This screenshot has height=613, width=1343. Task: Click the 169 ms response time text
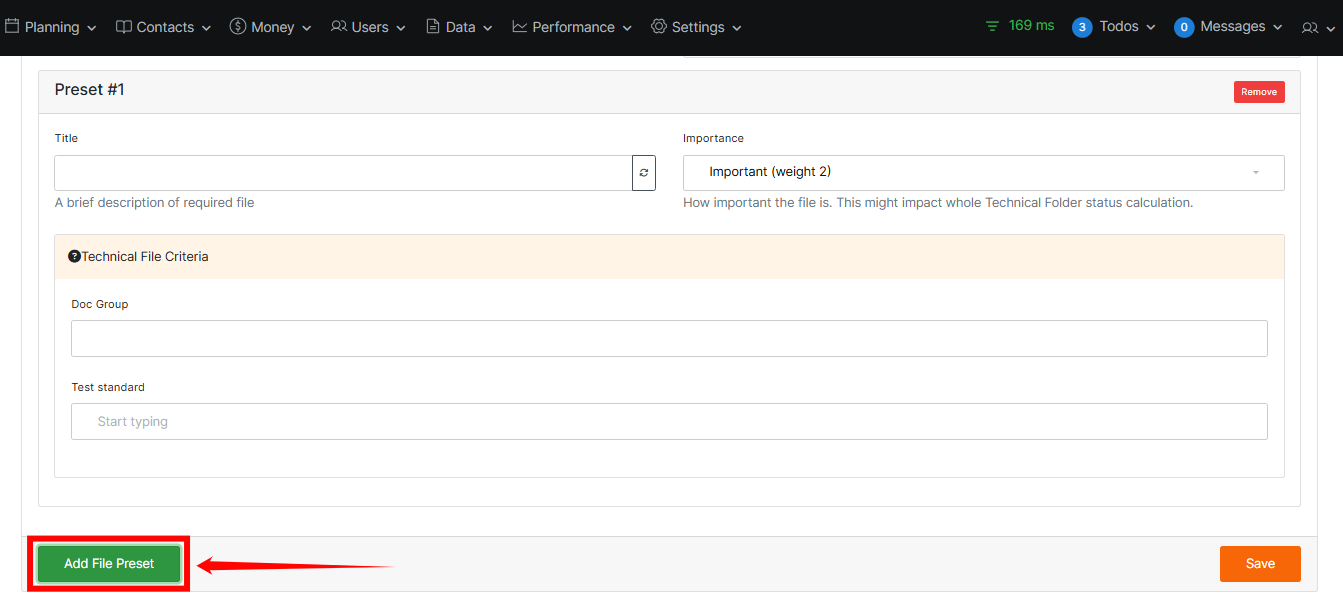coord(1031,26)
